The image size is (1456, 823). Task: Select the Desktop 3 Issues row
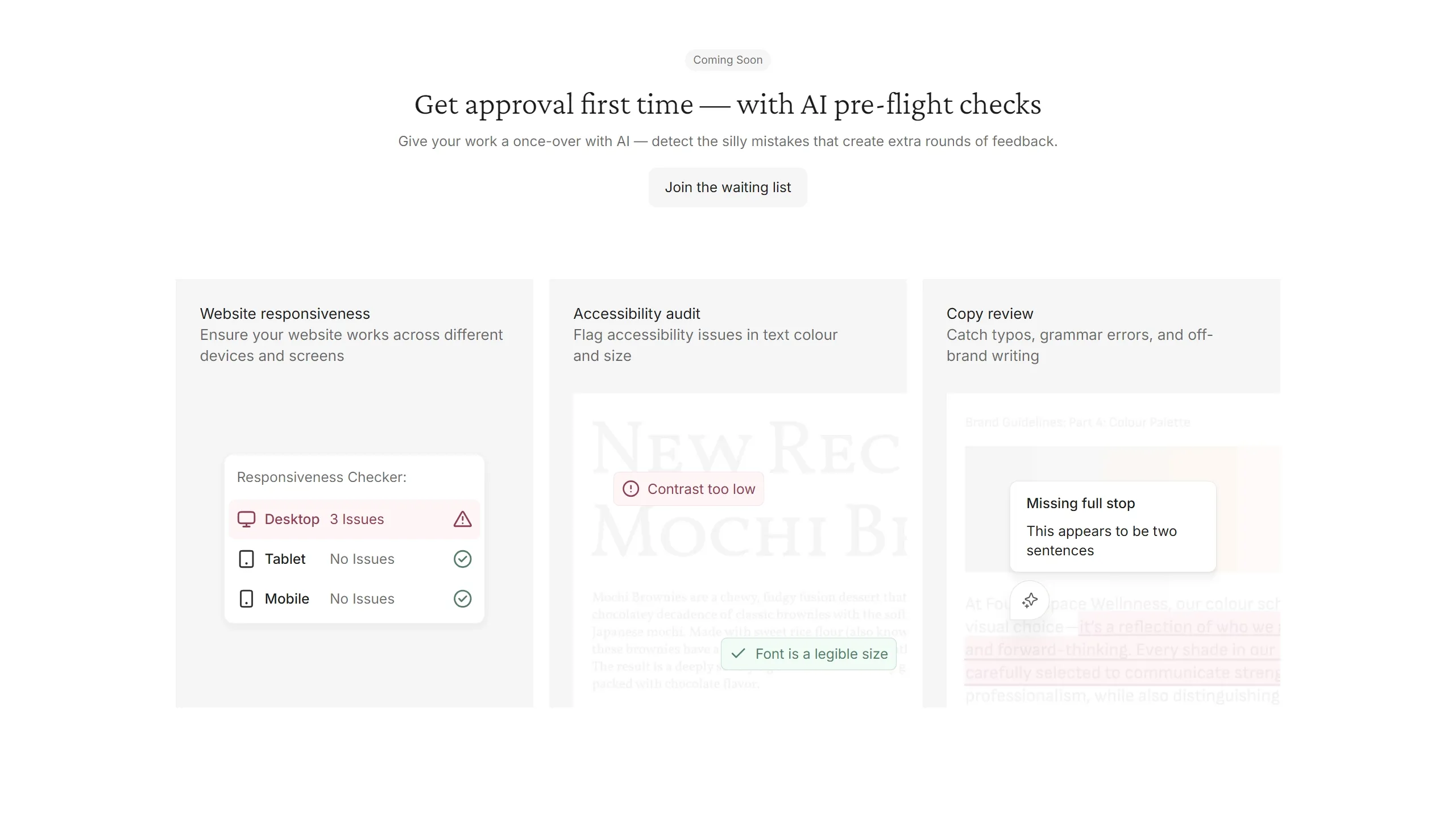tap(354, 519)
